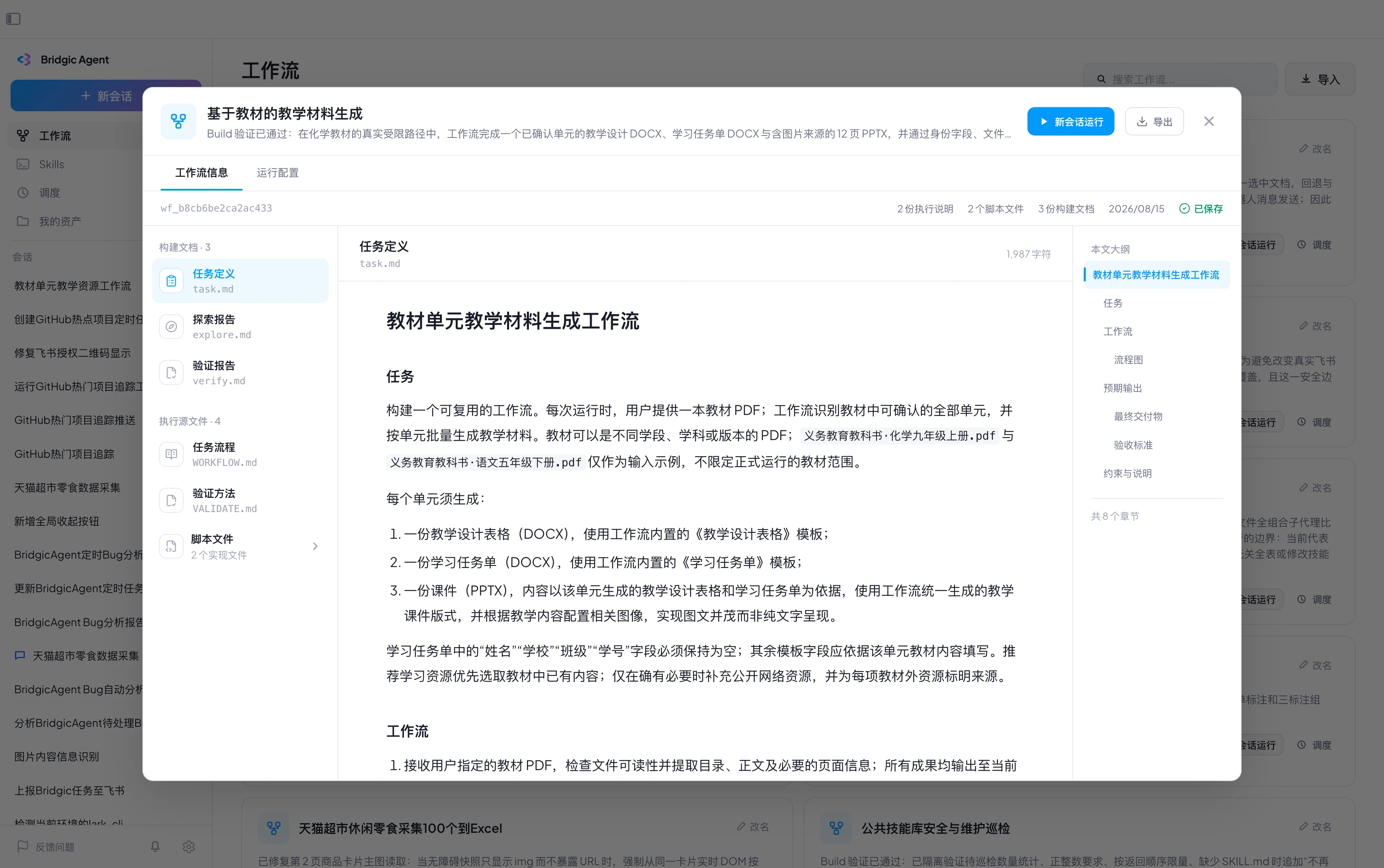Click the 公共技能库 card workflow icon
The image size is (1384, 868).
click(x=836, y=828)
